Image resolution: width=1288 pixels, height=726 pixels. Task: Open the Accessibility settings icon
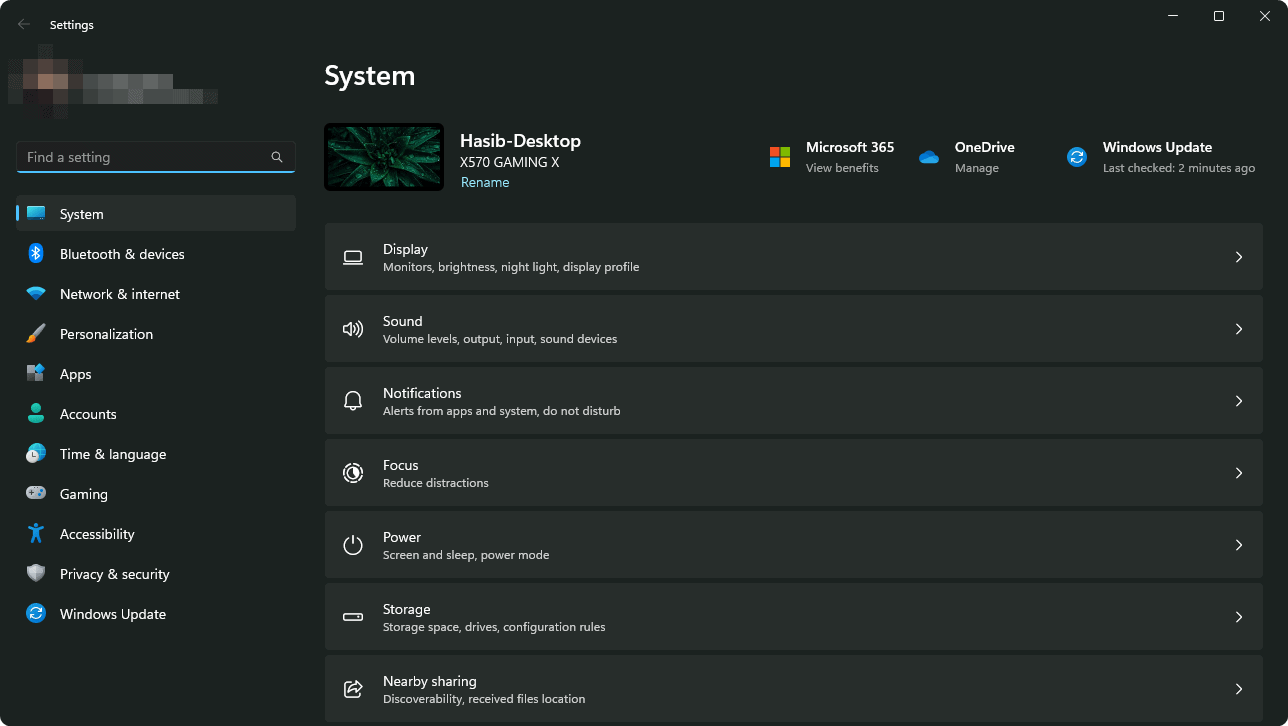pyautogui.click(x=36, y=533)
